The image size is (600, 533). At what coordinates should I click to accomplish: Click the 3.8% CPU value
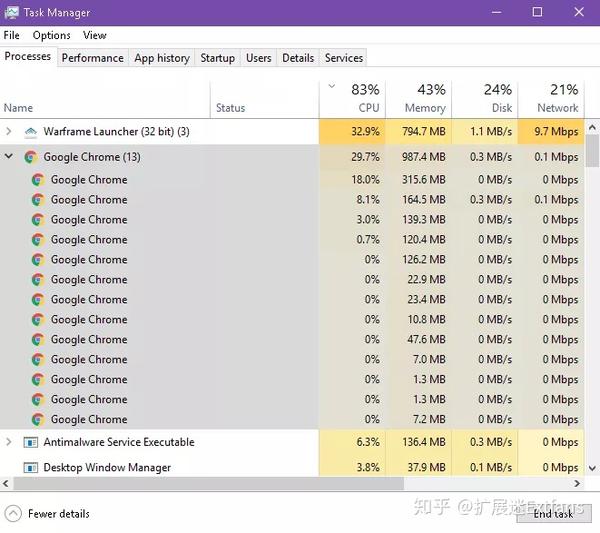pyautogui.click(x=368, y=468)
